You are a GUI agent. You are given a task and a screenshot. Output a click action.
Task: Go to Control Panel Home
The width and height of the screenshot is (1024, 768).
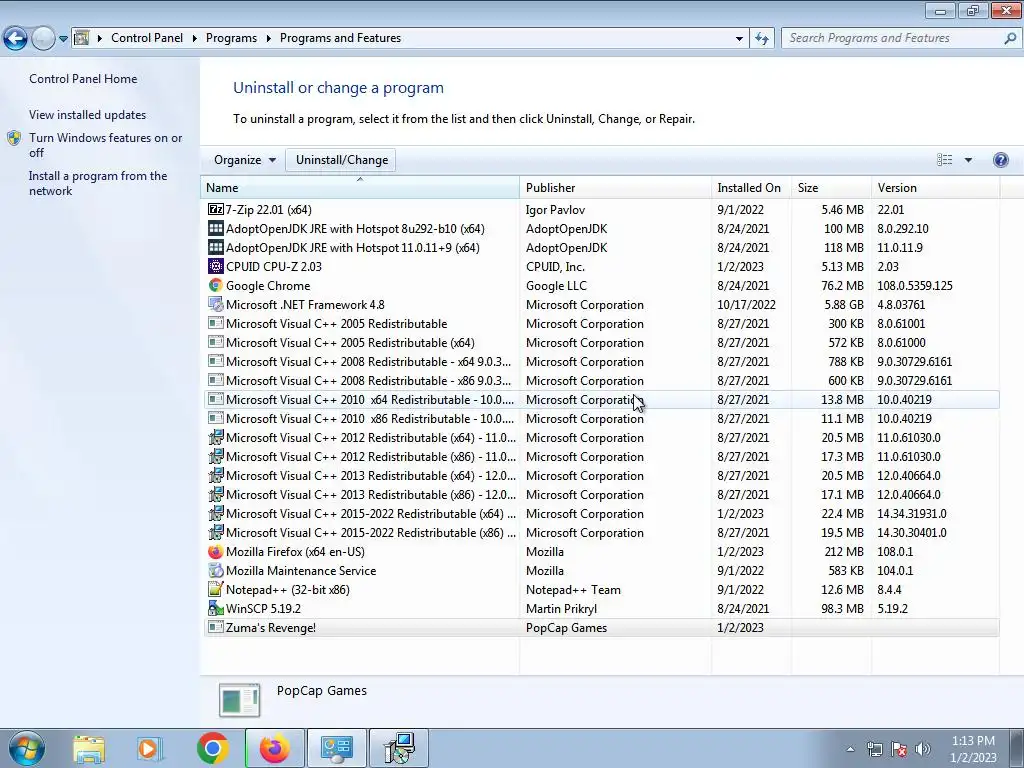point(83,79)
